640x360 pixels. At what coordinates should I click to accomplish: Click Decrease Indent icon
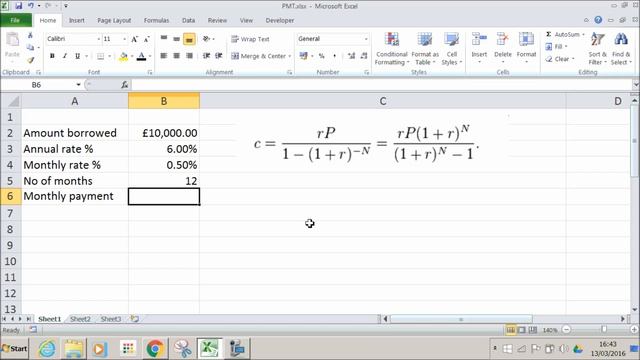207,56
